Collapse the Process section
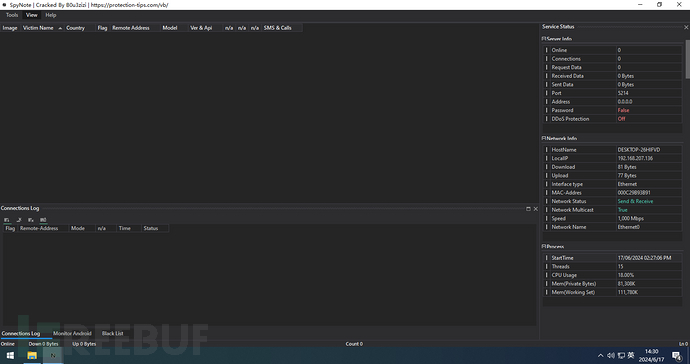The width and height of the screenshot is (690, 364). (544, 246)
